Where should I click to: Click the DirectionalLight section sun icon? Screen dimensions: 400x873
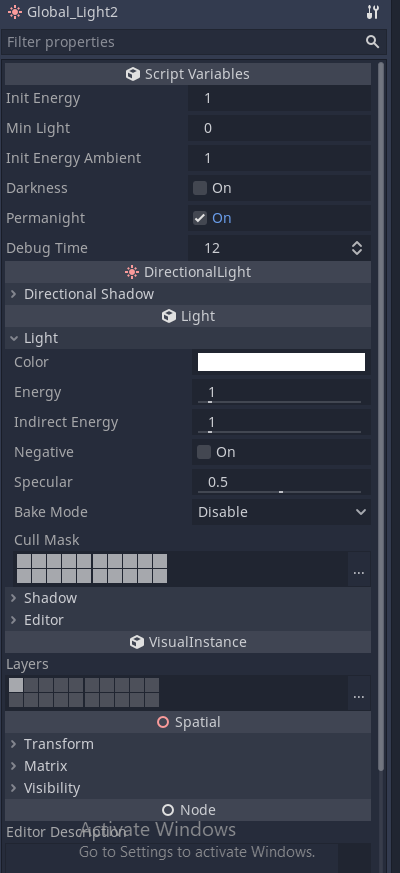point(132,272)
